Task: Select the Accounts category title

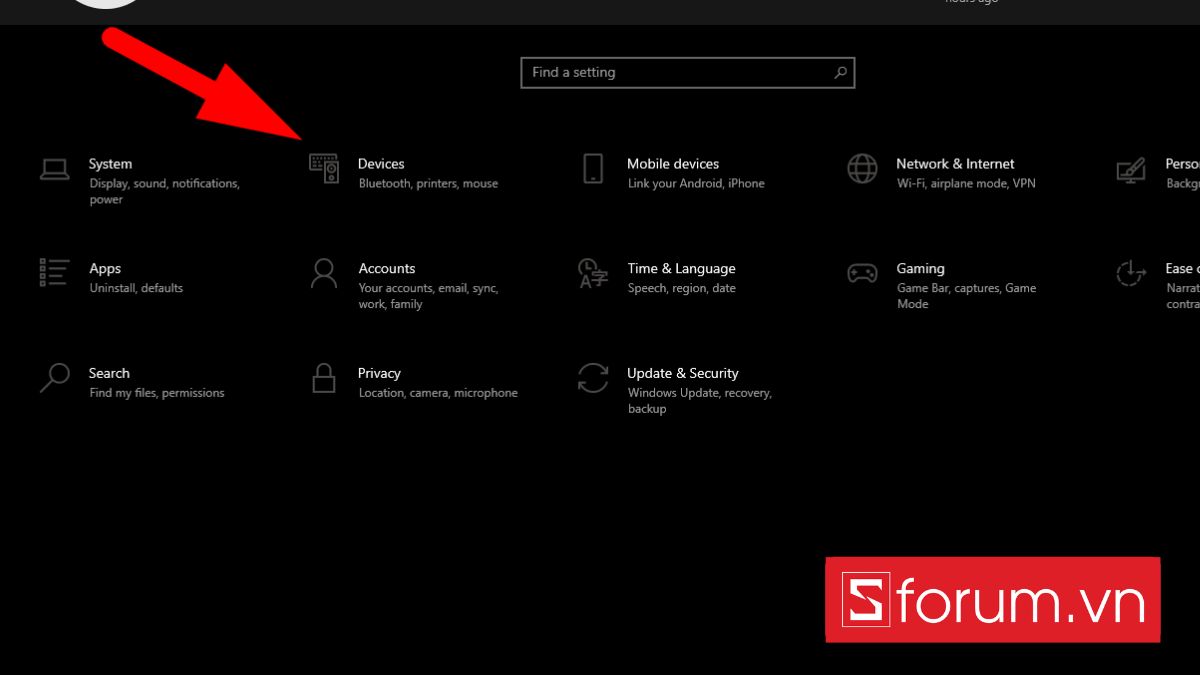Action: coord(387,269)
